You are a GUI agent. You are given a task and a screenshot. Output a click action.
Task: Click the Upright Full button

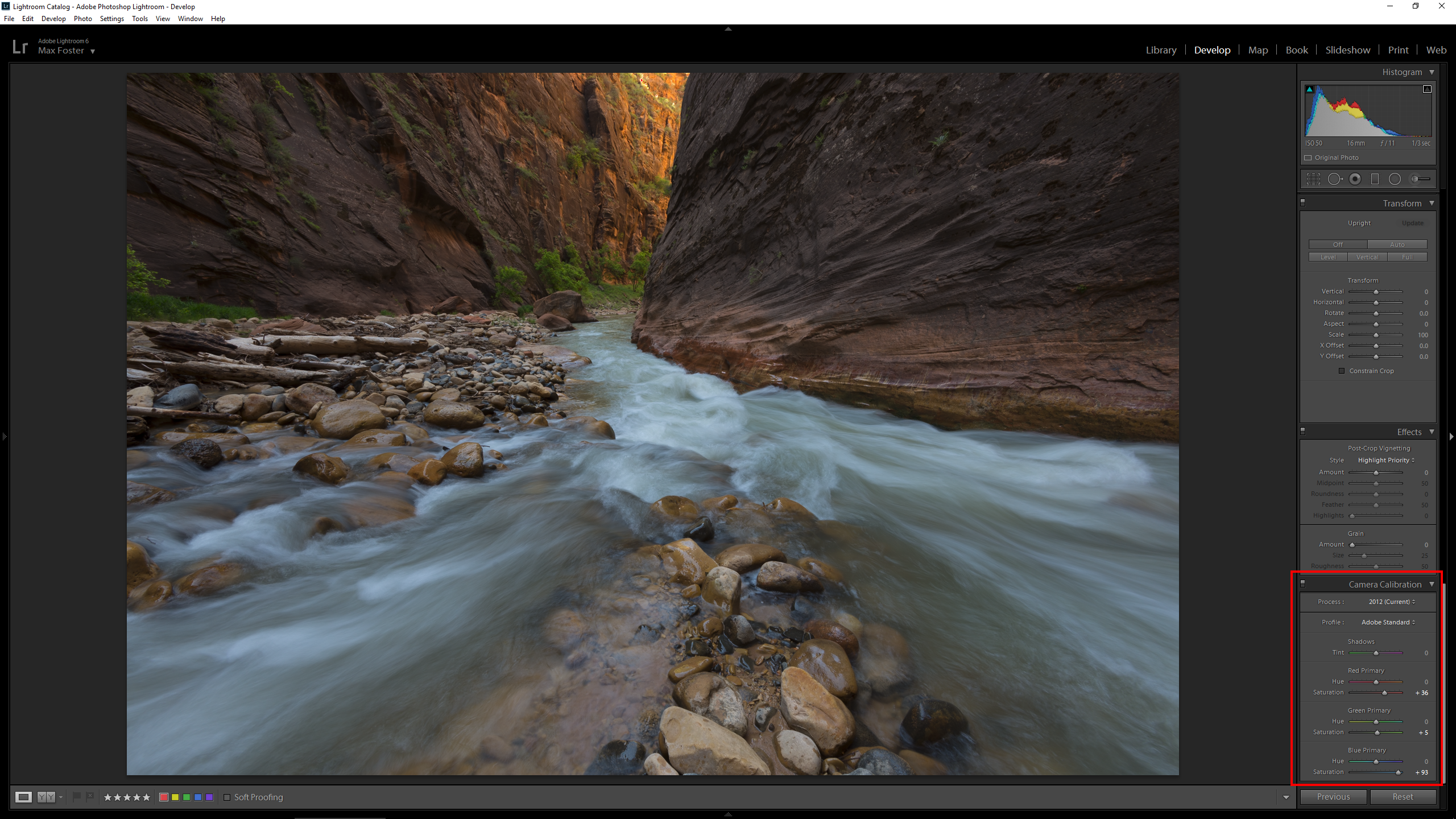(1407, 257)
